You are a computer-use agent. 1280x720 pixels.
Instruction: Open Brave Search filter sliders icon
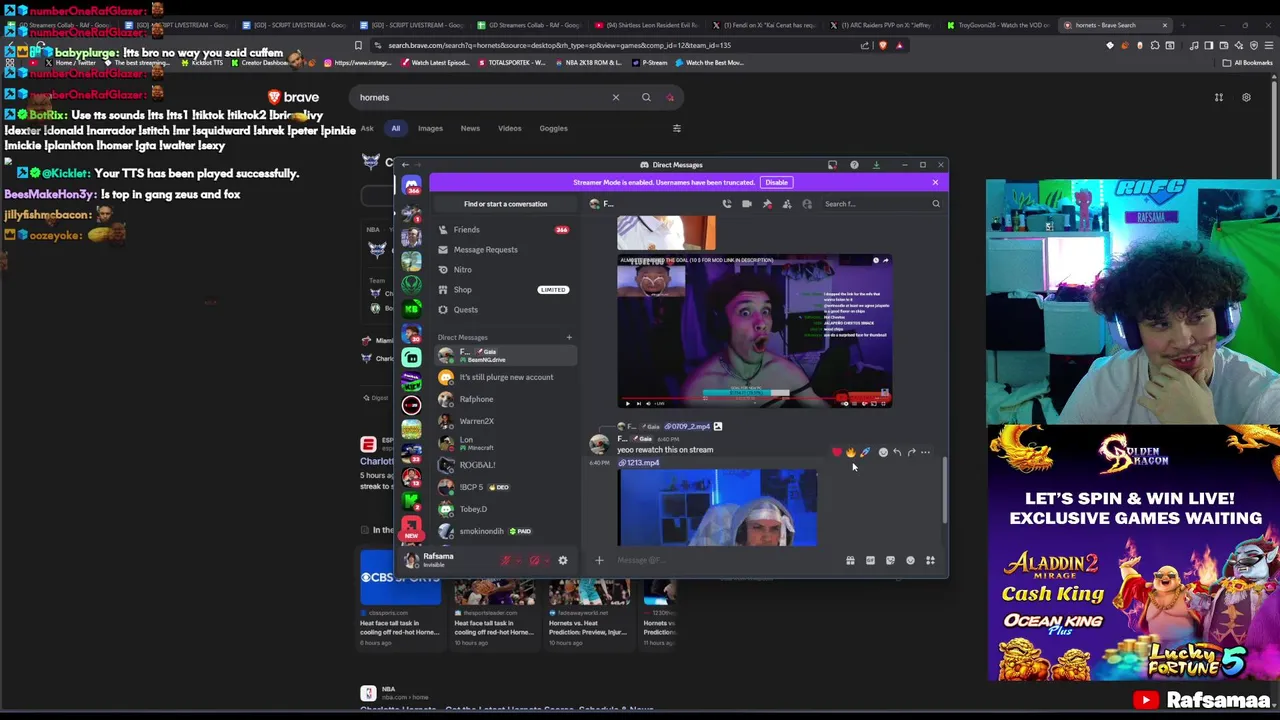[677, 128]
